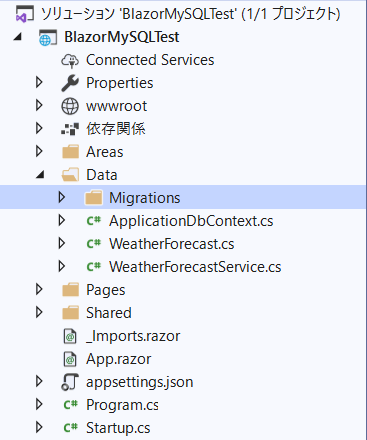Select WeatherForecast.cs file name

pyautogui.click(x=172, y=244)
